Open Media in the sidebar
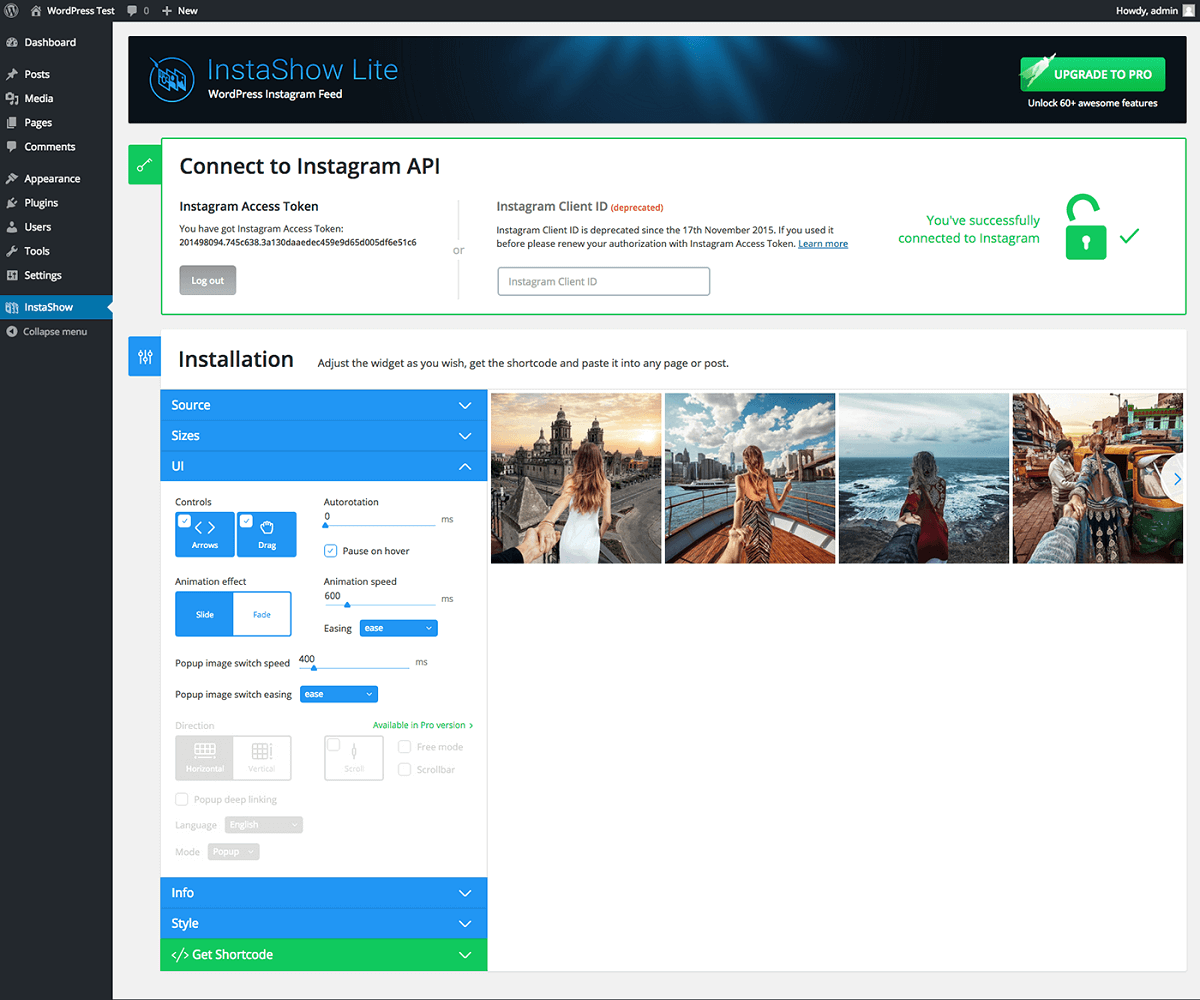 click(x=39, y=99)
